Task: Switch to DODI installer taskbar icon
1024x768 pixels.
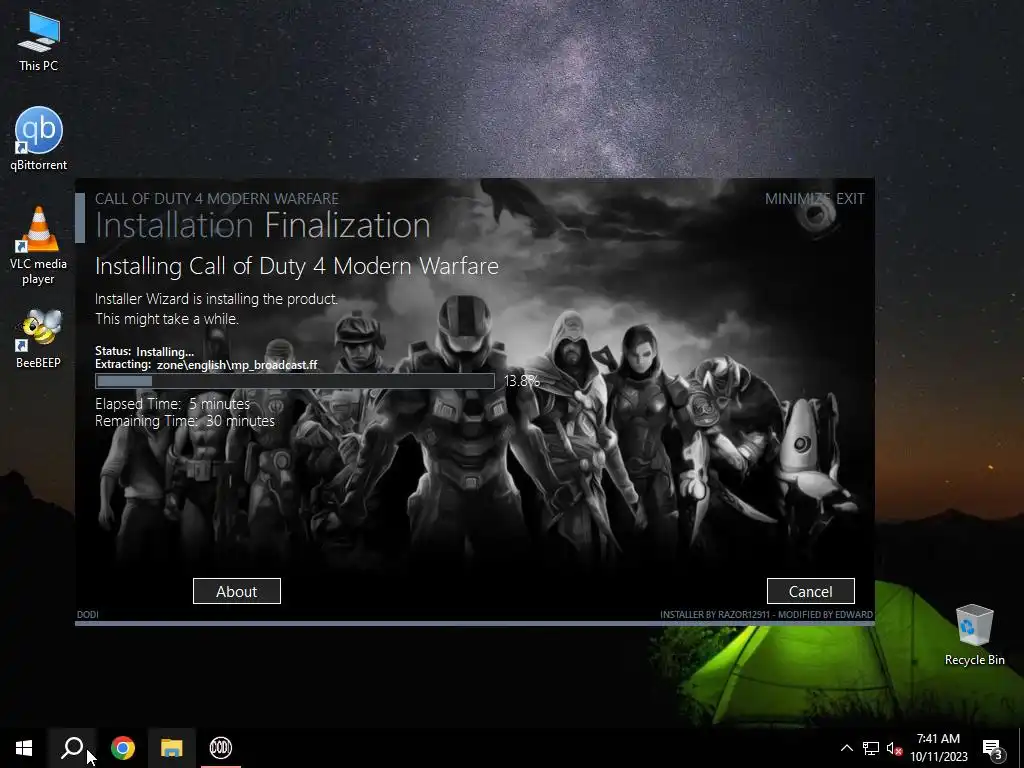Action: pyautogui.click(x=221, y=748)
